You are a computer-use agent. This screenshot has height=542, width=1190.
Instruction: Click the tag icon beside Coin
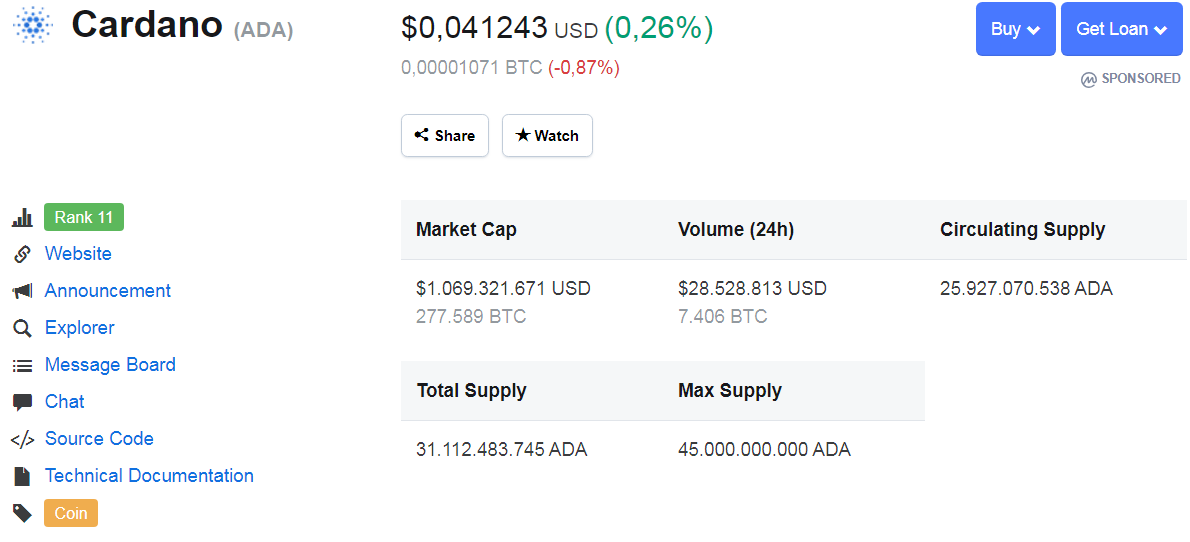coord(22,513)
